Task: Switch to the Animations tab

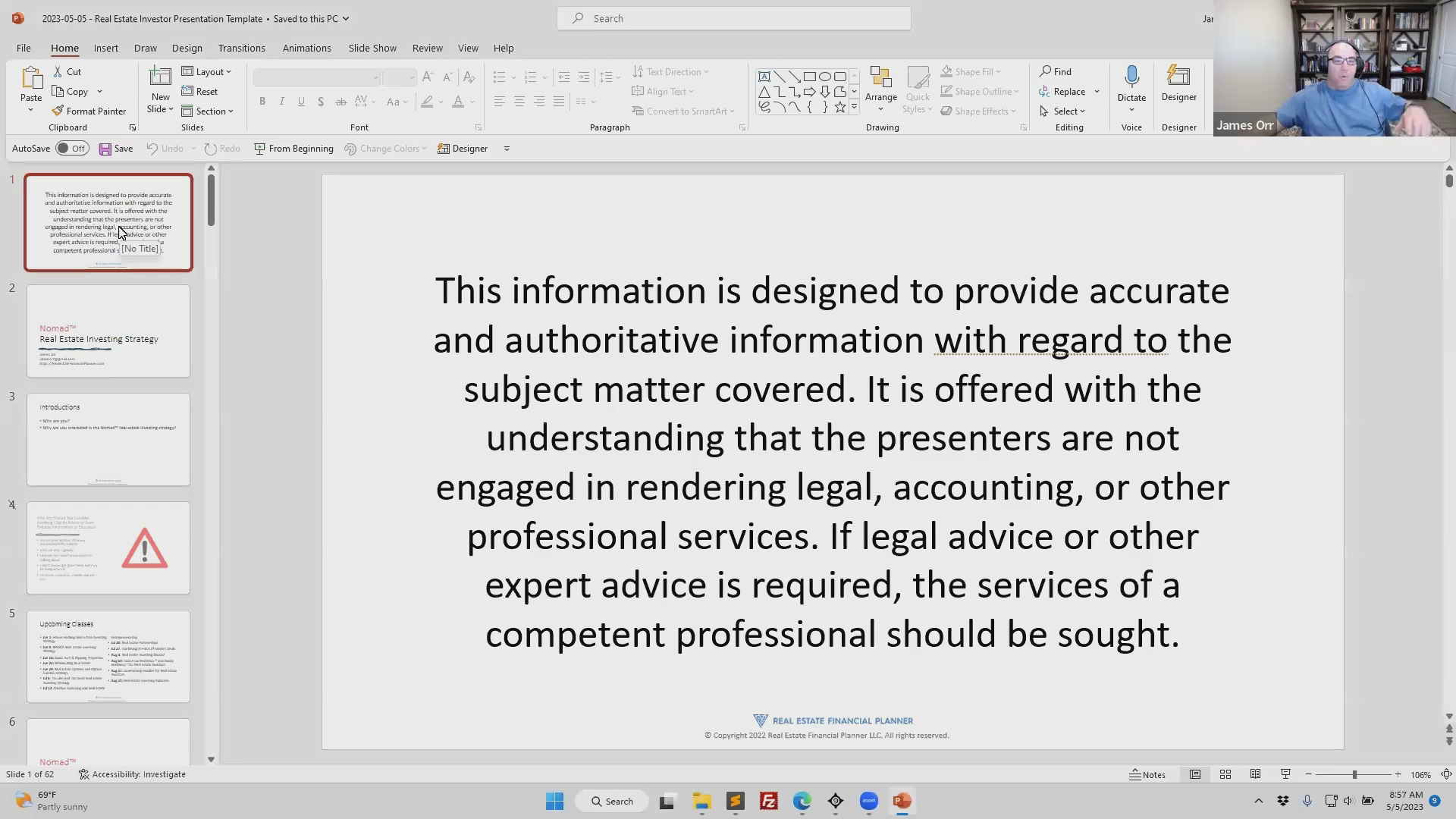Action: tap(306, 48)
